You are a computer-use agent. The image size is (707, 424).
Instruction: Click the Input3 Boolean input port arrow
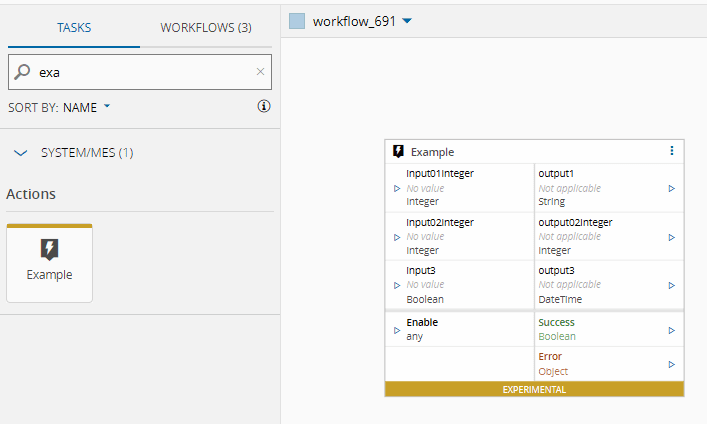(398, 285)
